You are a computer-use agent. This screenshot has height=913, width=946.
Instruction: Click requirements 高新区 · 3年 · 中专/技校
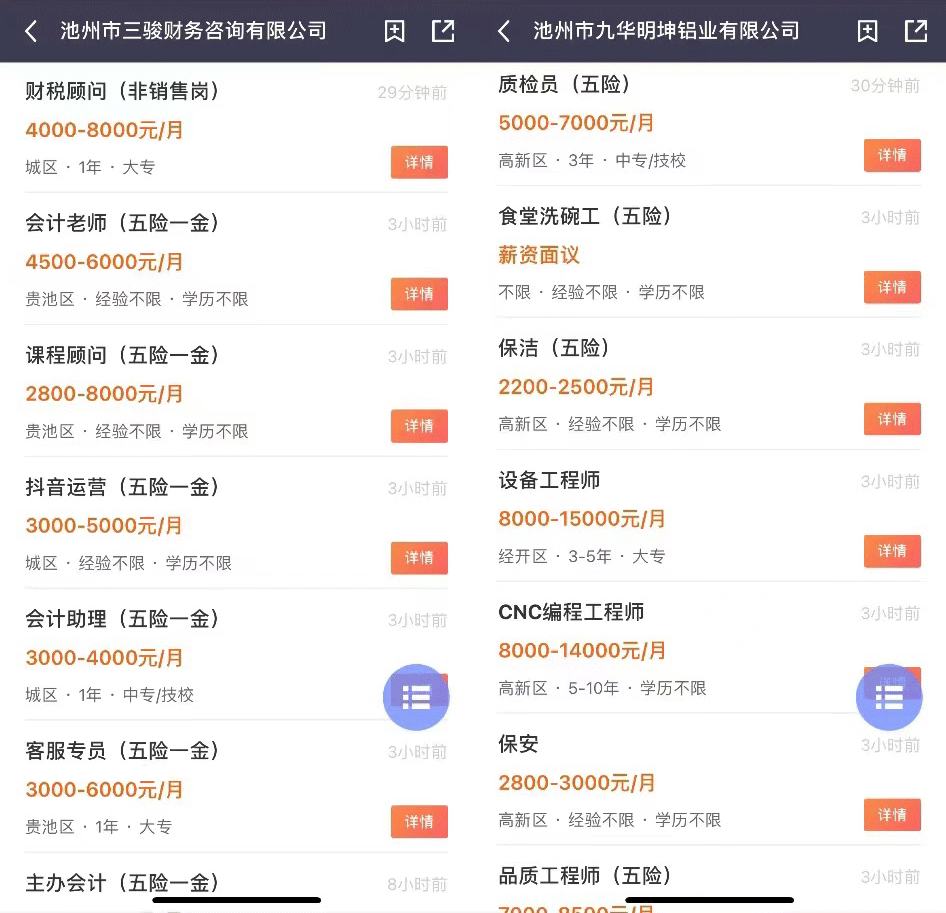pyautogui.click(x=592, y=161)
